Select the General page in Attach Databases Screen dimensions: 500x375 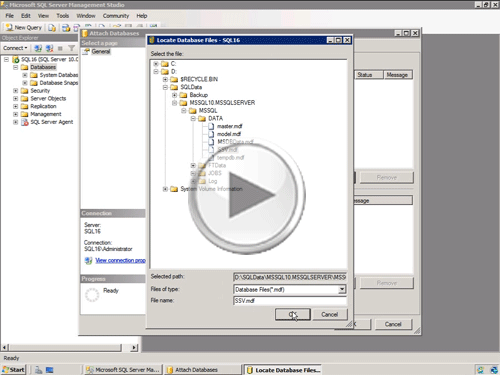101,51
